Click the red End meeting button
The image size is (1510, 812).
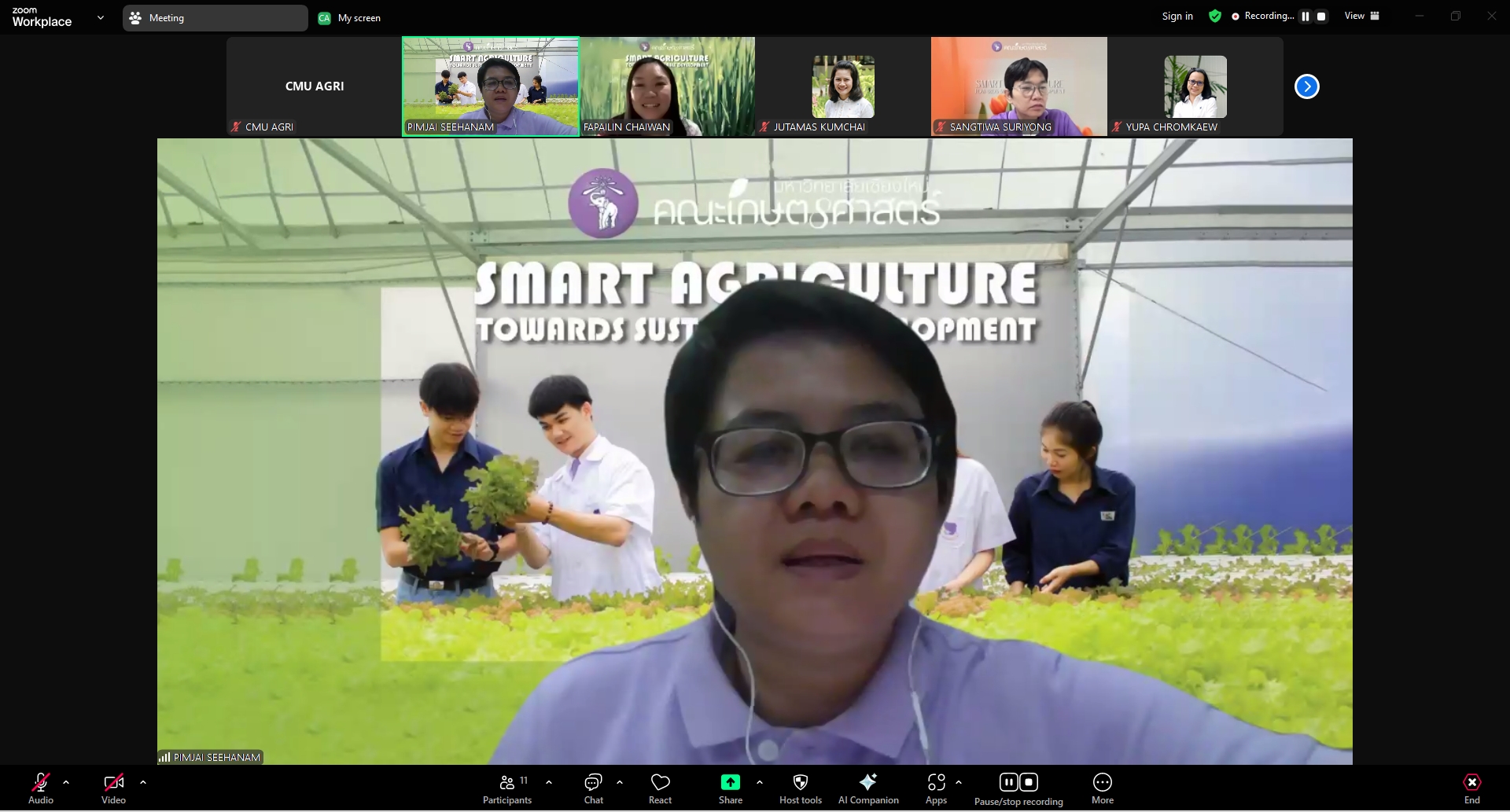coord(1472,788)
